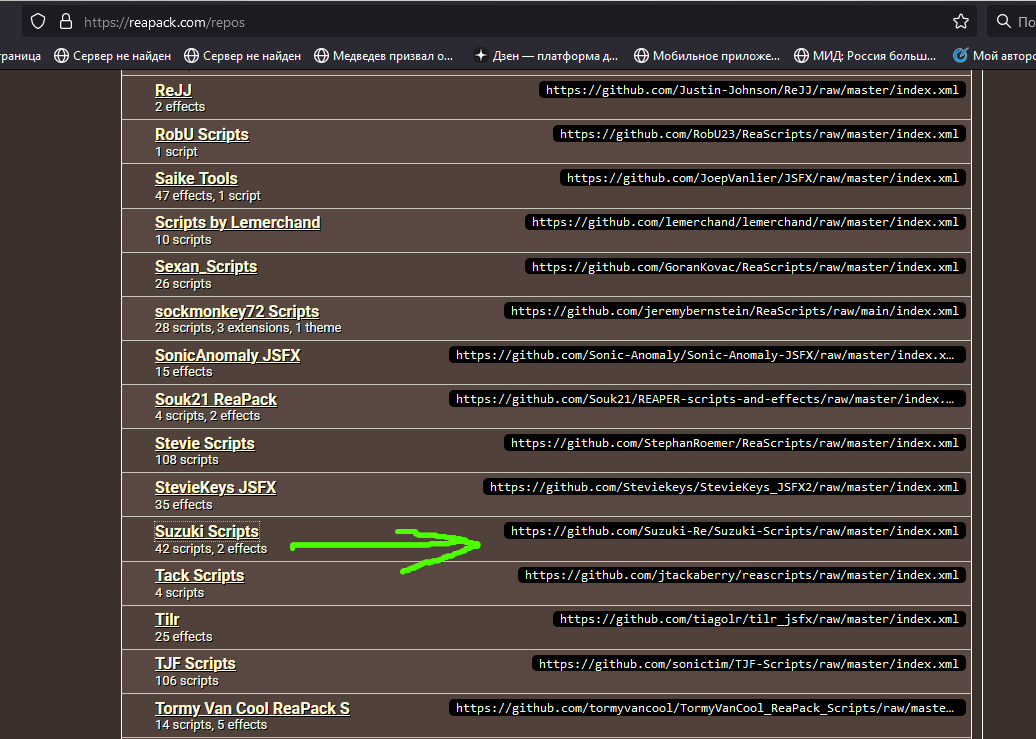Bookmark this page with the star icon

pyautogui.click(x=961, y=22)
